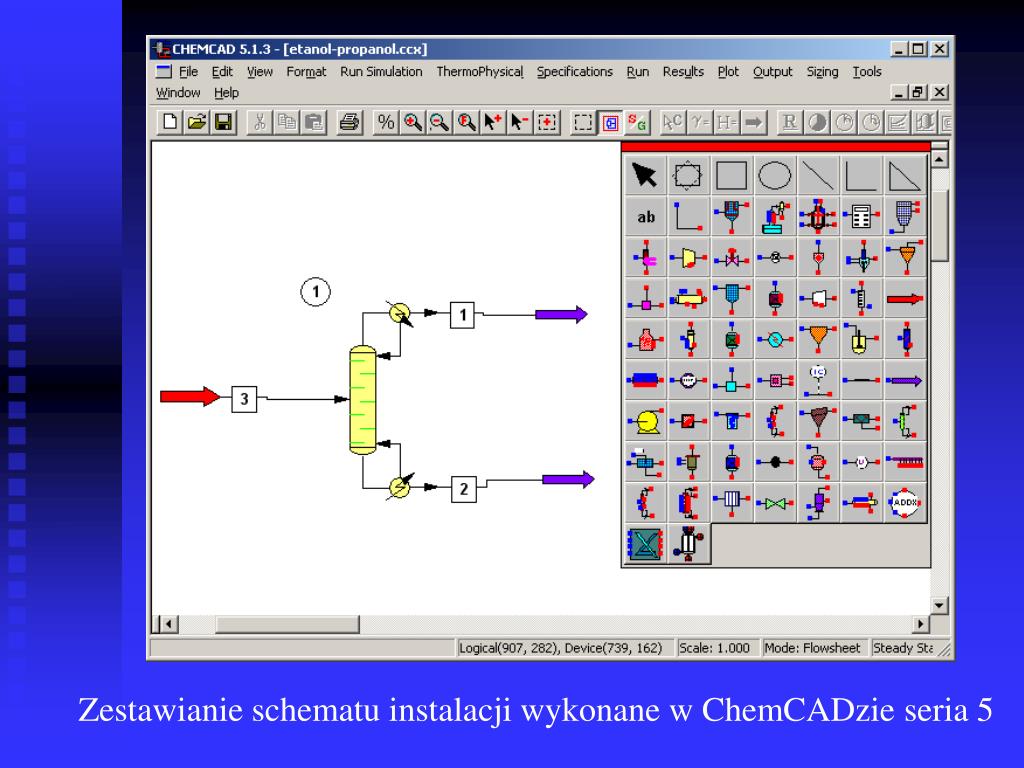The width and height of the screenshot is (1024, 768).
Task: Select the black arrow pointer in palette
Action: click(645, 175)
